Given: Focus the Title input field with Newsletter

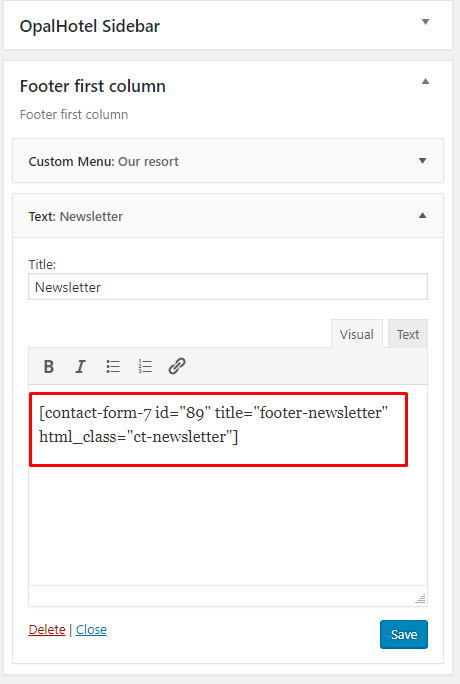Looking at the screenshot, I should pyautogui.click(x=228, y=287).
